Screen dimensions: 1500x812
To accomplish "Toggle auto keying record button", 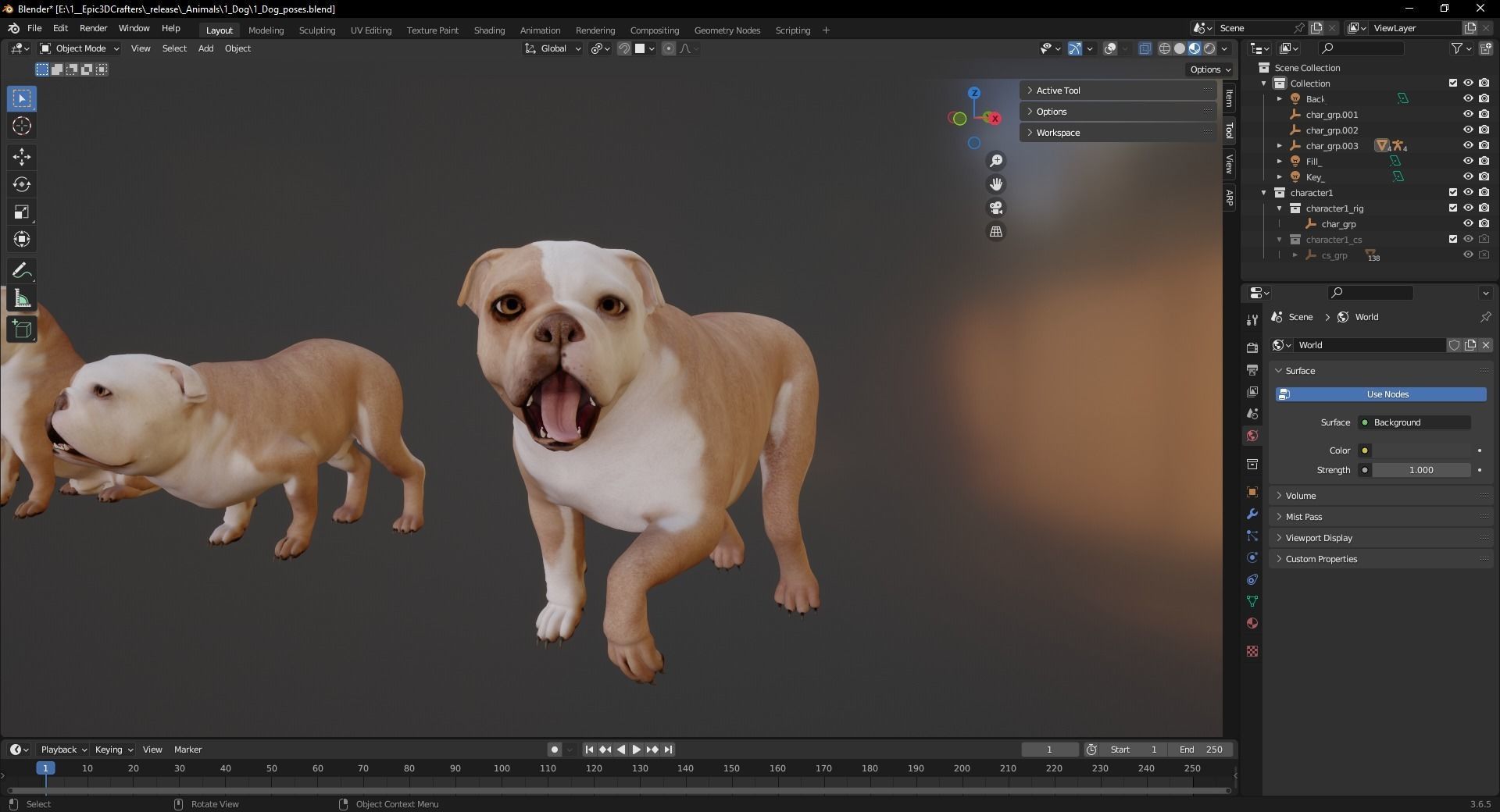I will [x=554, y=750].
